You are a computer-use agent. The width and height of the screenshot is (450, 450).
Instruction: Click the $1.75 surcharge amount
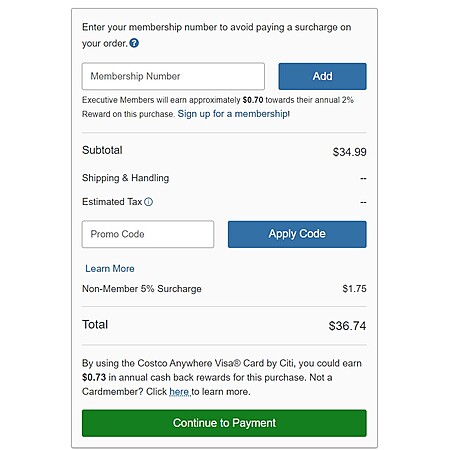pos(354,289)
